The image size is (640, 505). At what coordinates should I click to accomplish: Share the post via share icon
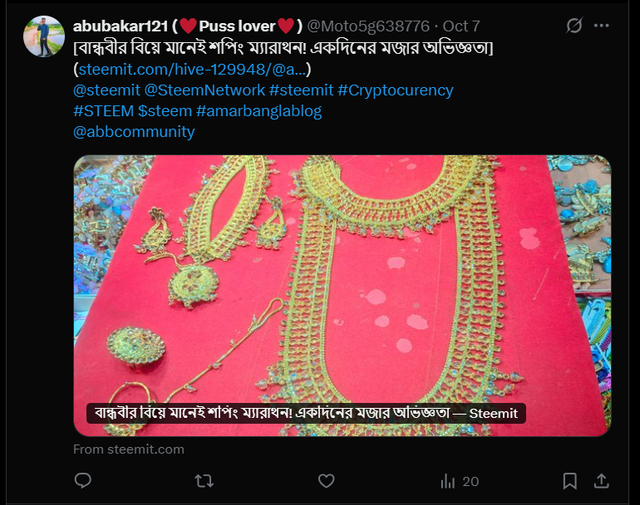(x=601, y=481)
